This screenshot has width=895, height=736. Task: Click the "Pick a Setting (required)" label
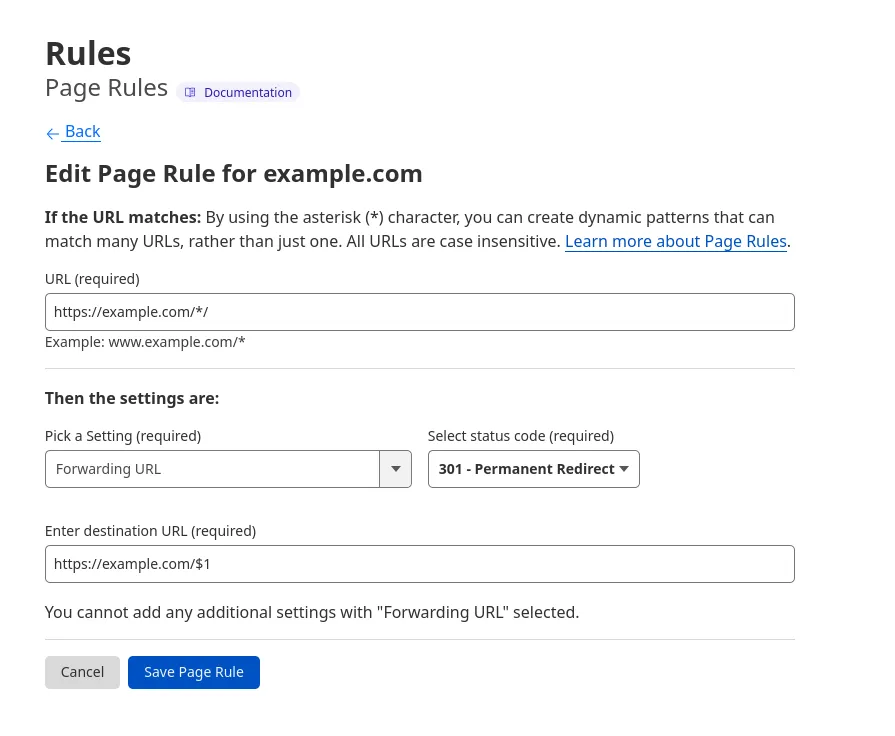123,436
